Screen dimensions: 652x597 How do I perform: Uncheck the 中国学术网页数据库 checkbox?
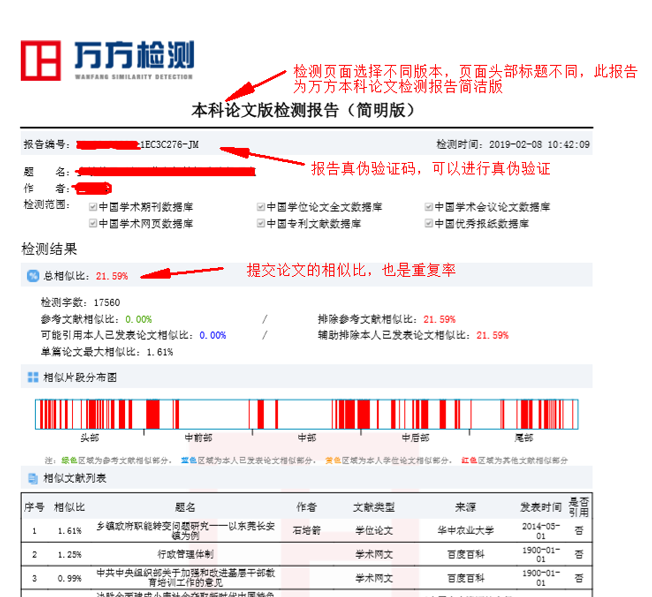click(x=92, y=223)
